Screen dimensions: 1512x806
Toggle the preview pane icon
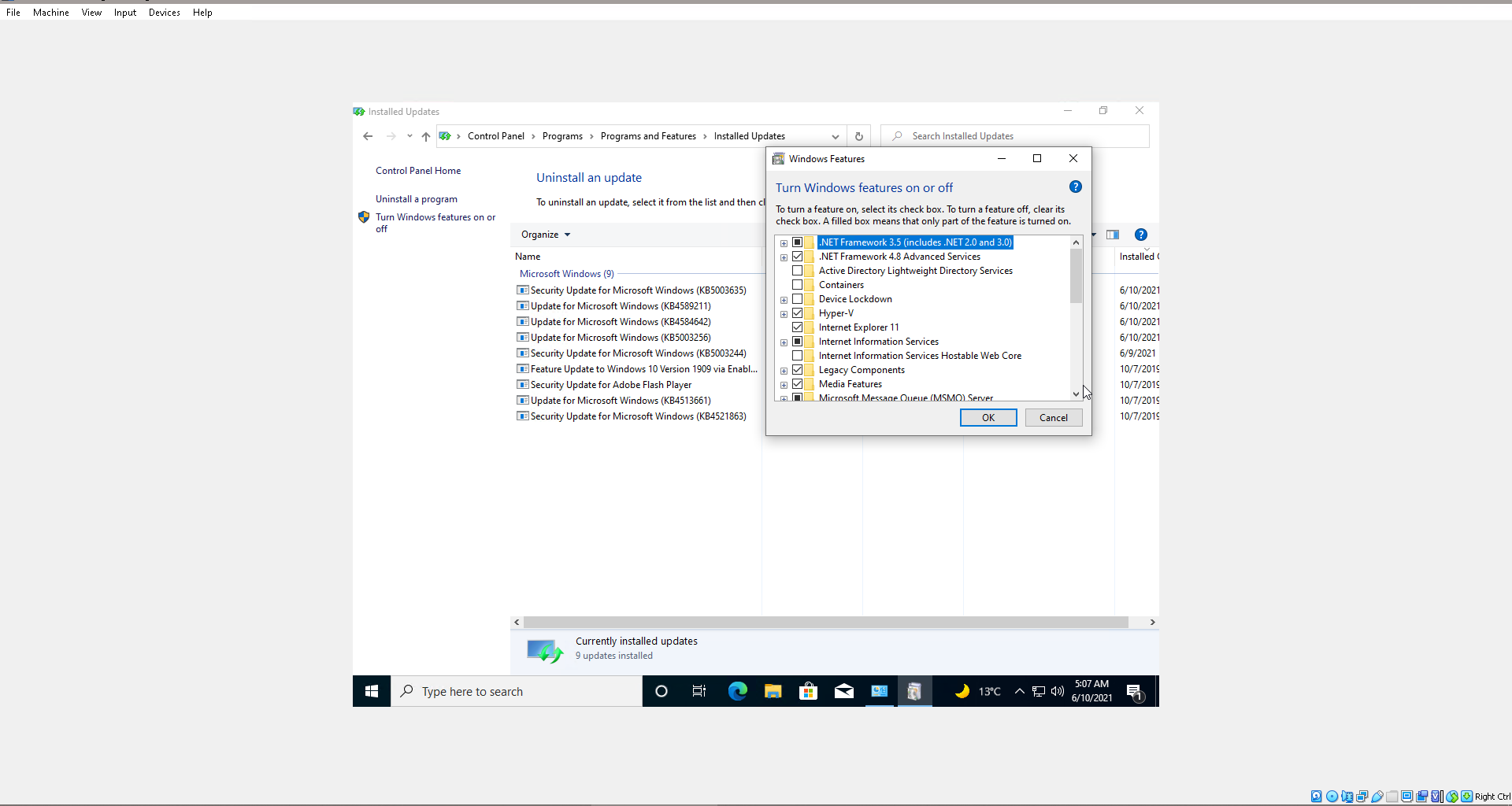tap(1113, 235)
